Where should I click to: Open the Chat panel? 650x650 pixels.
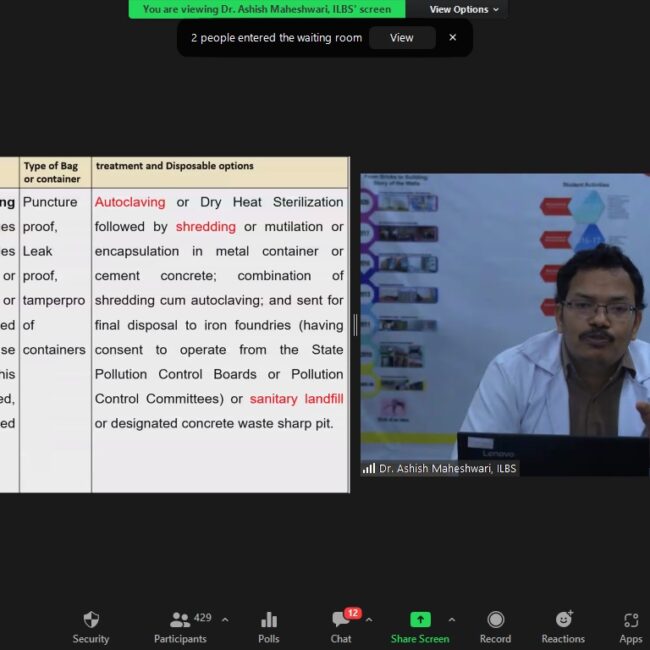click(x=340, y=621)
